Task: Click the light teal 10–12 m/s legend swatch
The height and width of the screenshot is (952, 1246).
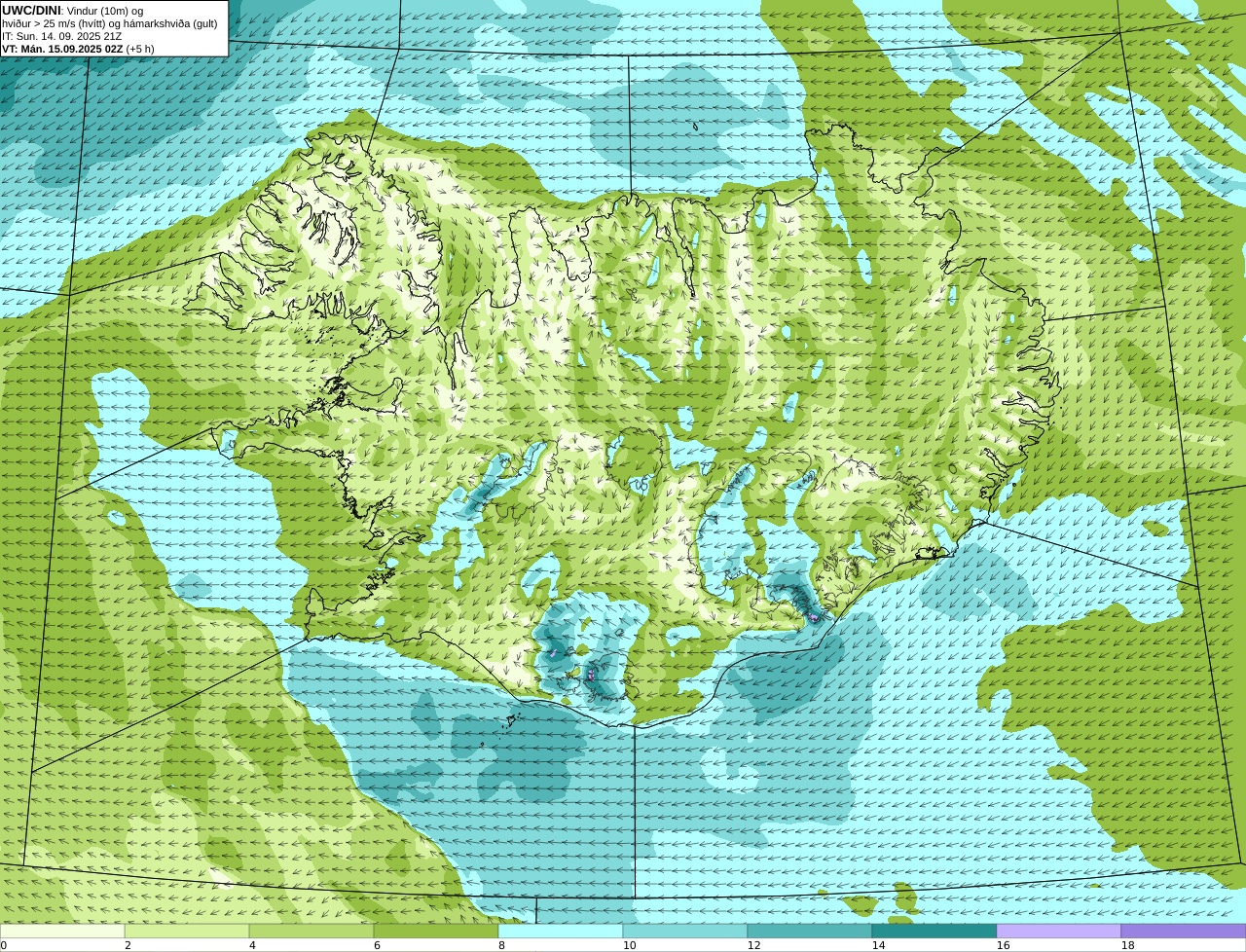Action: [x=685, y=931]
